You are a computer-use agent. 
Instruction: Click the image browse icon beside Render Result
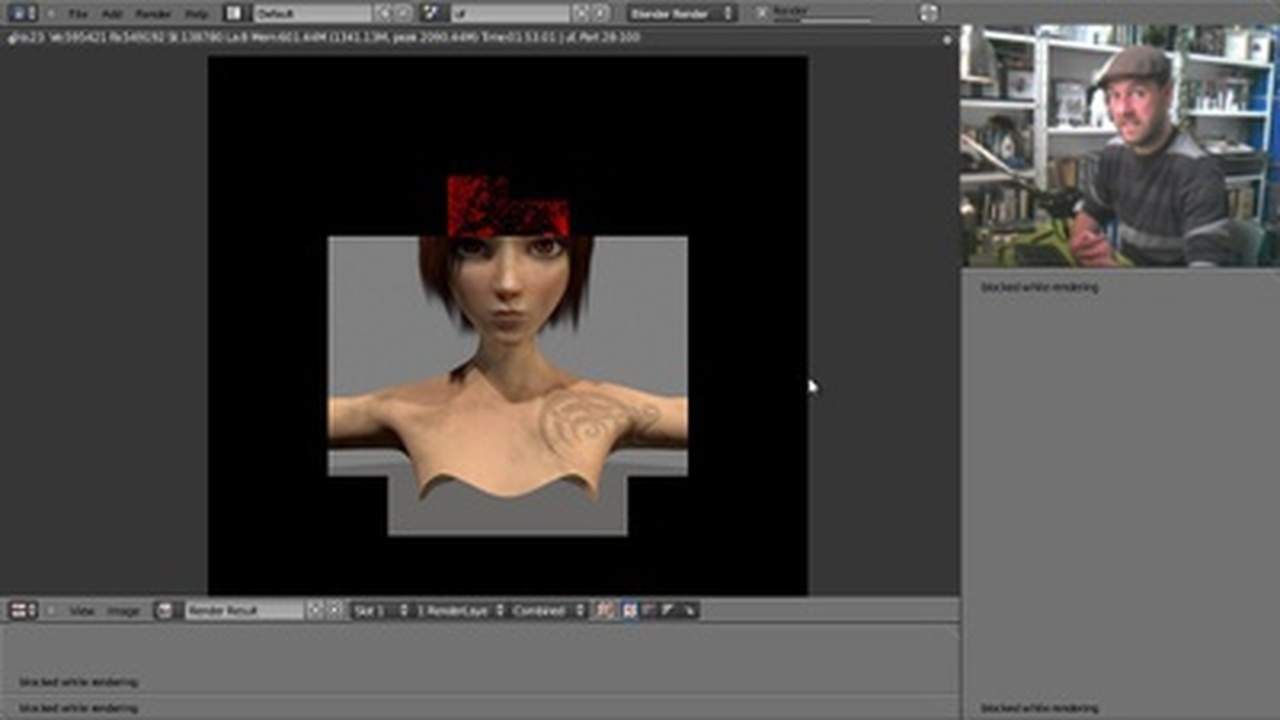pyautogui.click(x=166, y=610)
